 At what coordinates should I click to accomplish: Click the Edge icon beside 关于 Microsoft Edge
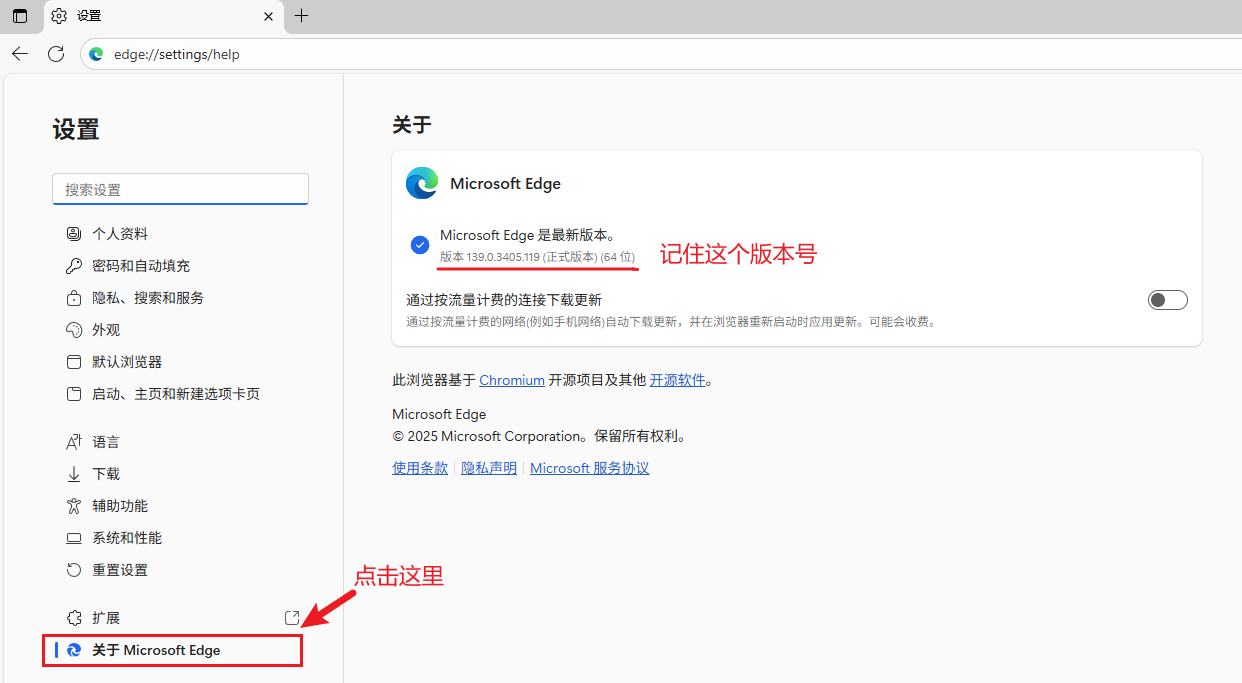point(73,650)
